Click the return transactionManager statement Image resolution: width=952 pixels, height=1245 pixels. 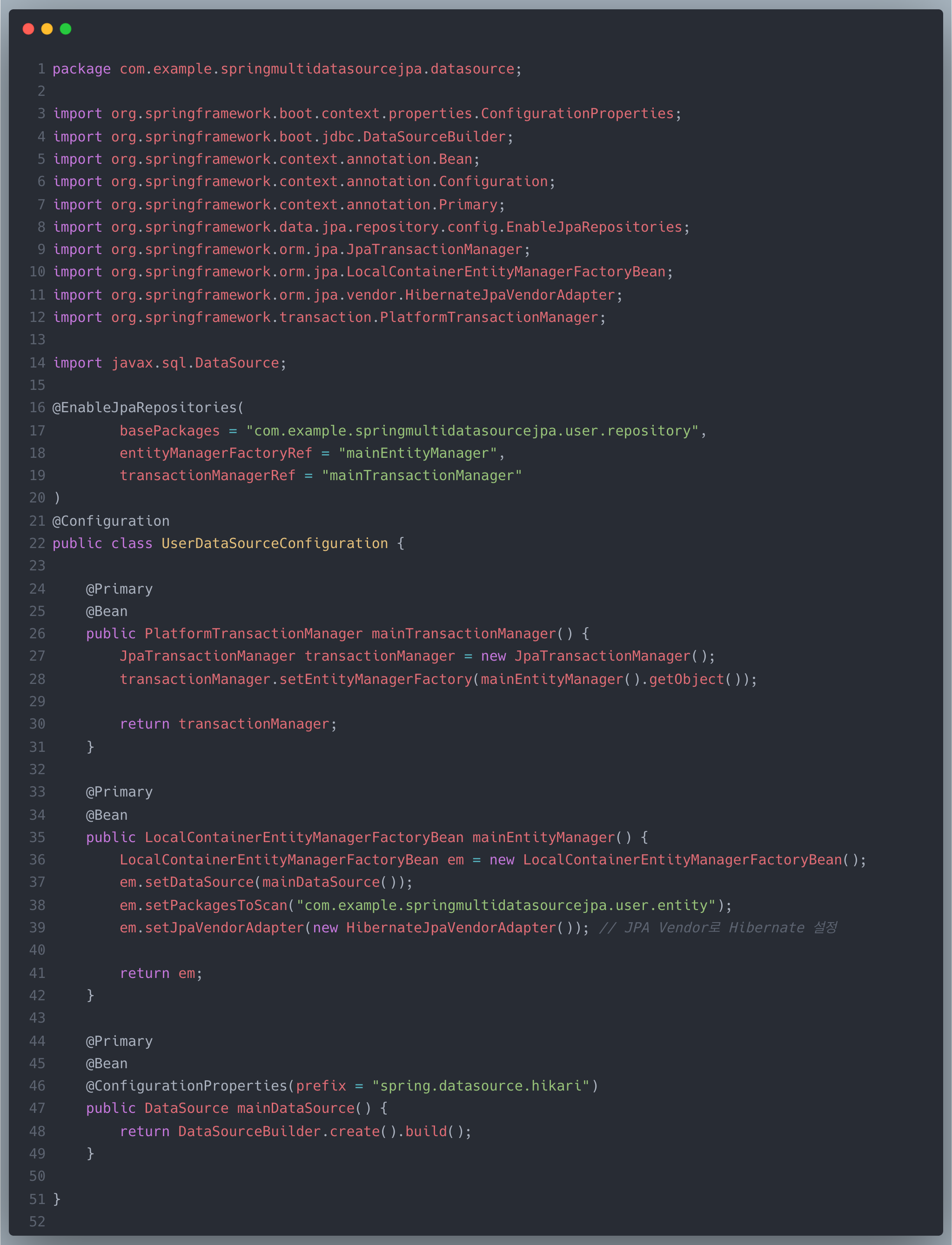coord(228,723)
